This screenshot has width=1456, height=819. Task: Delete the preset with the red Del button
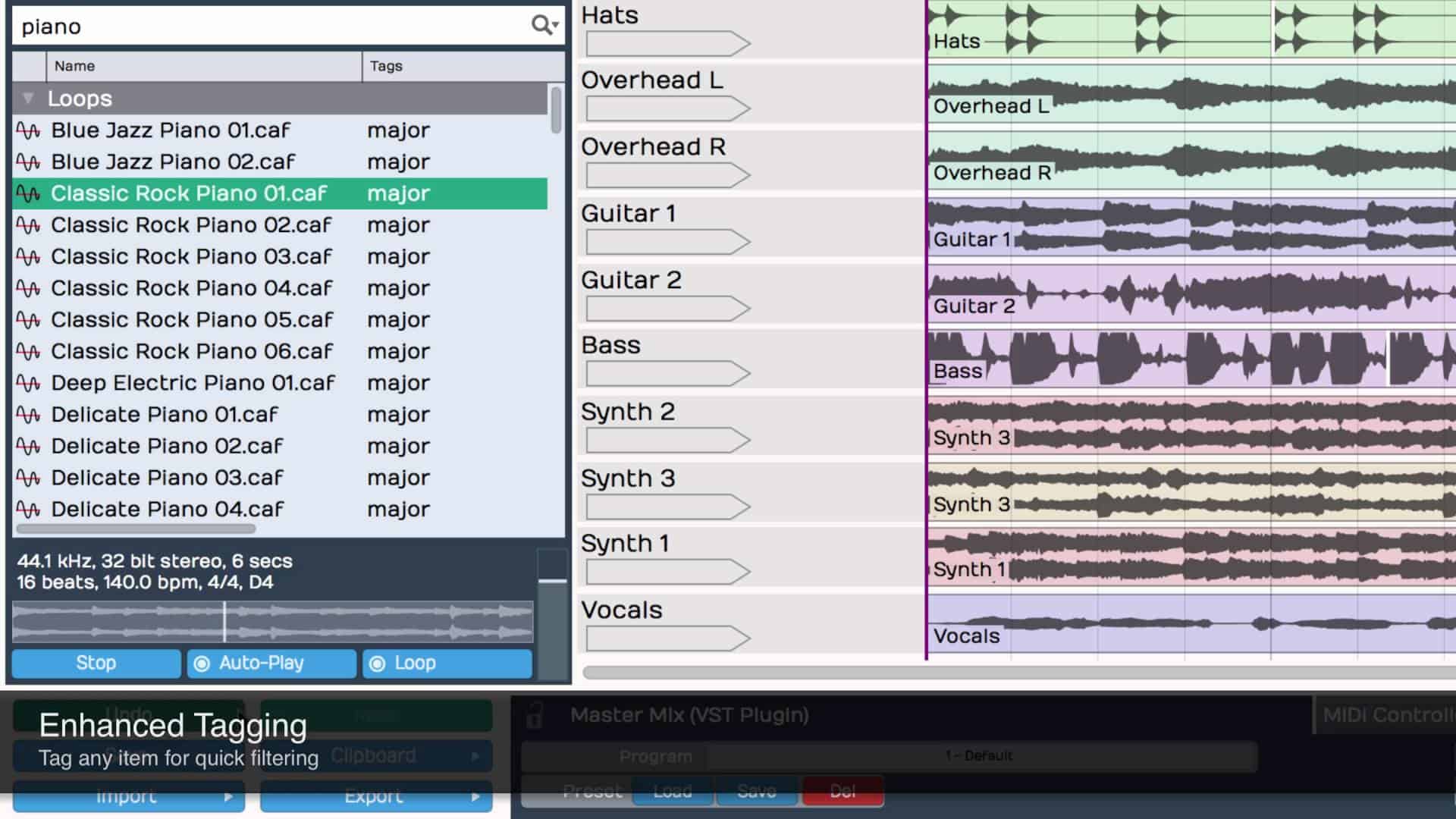pyautogui.click(x=842, y=791)
